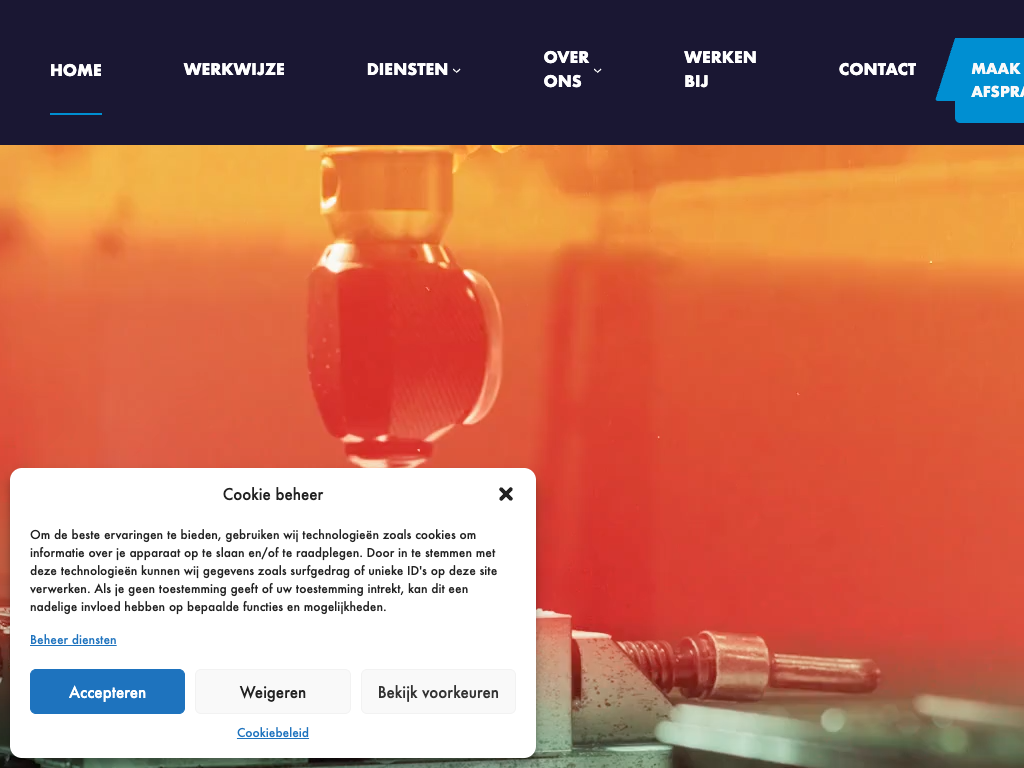Refuse cookies with Weigeren button
Screen dimensions: 1024x768
(272, 692)
